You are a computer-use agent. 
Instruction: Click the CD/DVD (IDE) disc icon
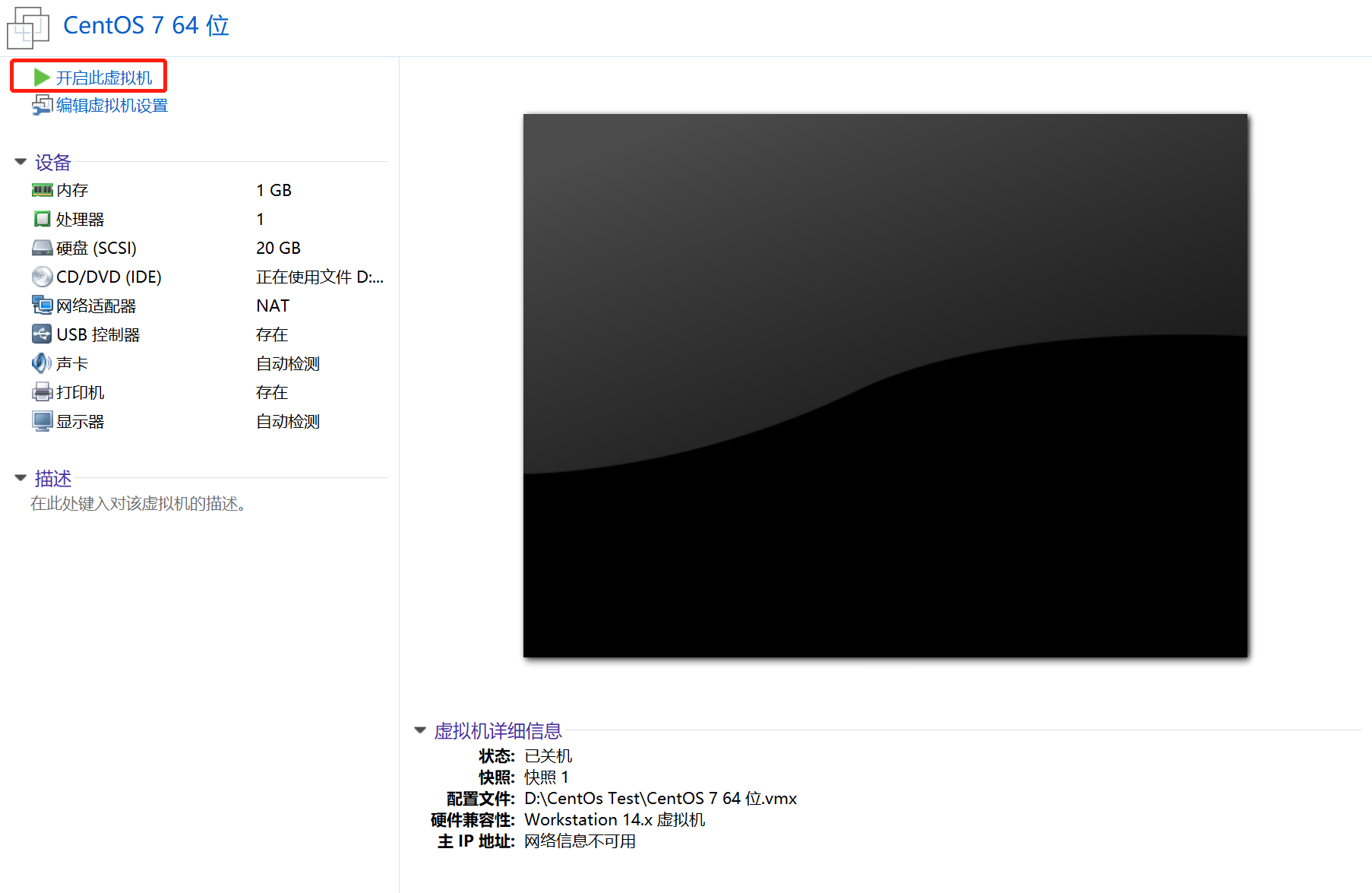pyautogui.click(x=42, y=277)
